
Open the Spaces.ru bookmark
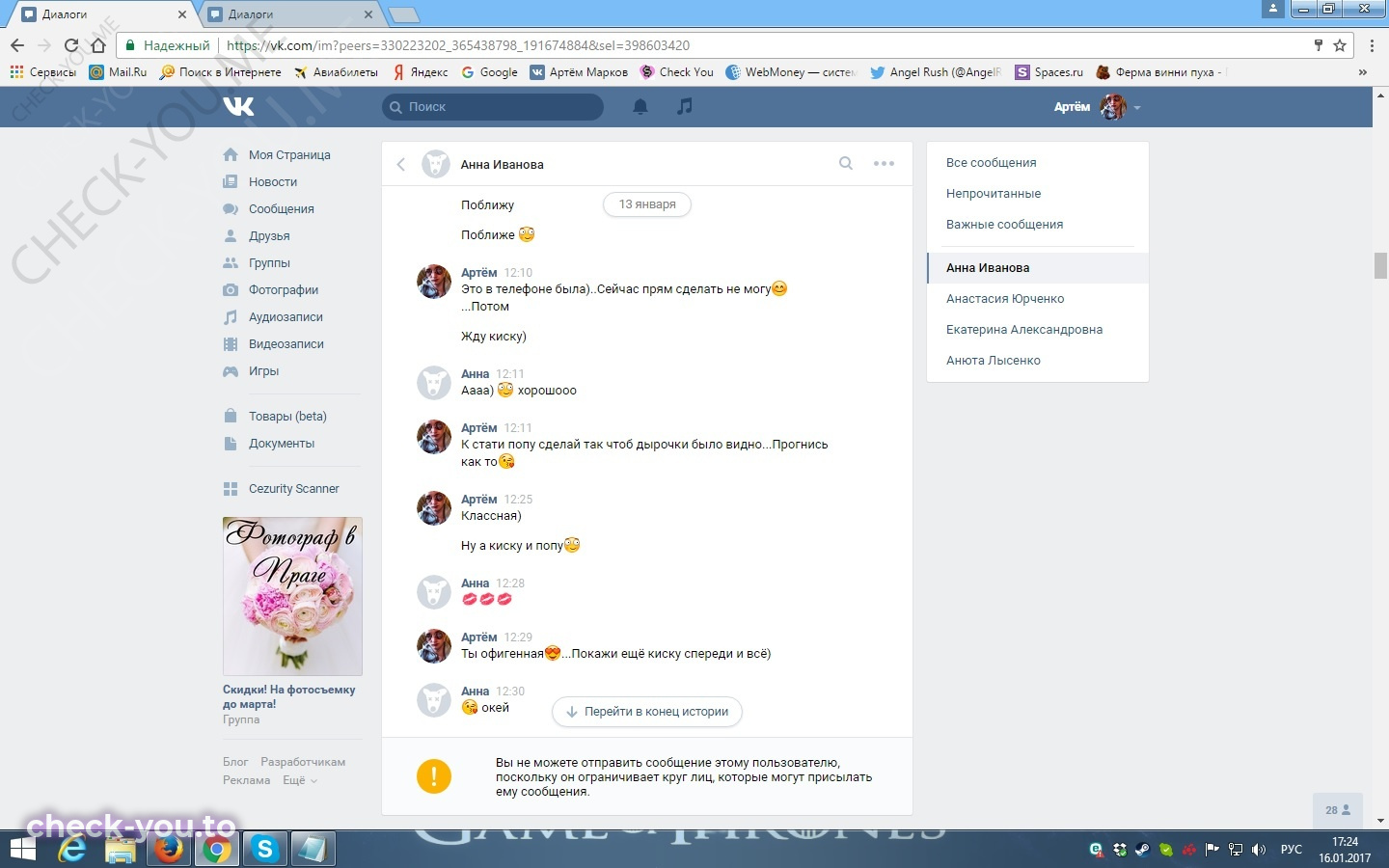tap(1049, 72)
